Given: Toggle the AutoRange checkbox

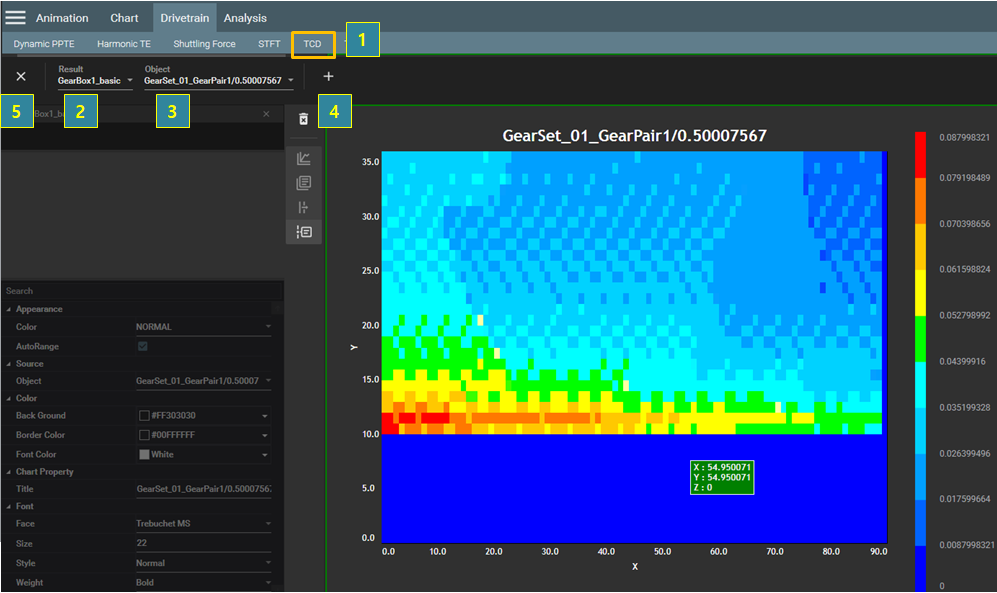Looking at the screenshot, I should [x=143, y=346].
